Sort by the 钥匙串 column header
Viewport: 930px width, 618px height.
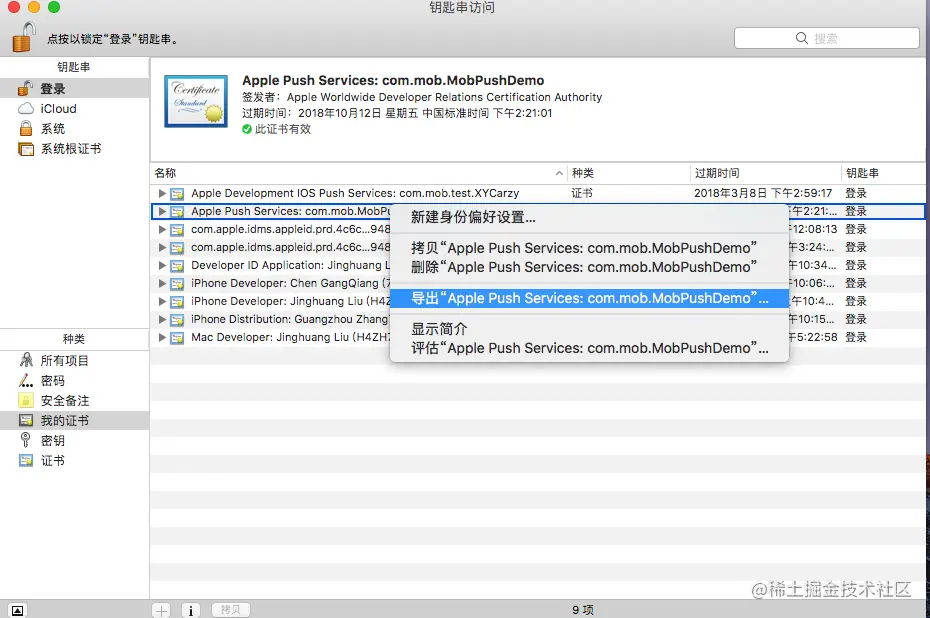[883, 173]
